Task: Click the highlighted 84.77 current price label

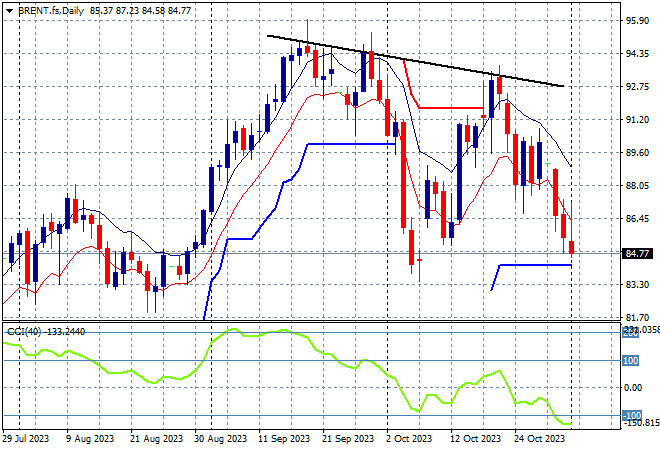Action: pyautogui.click(x=638, y=253)
